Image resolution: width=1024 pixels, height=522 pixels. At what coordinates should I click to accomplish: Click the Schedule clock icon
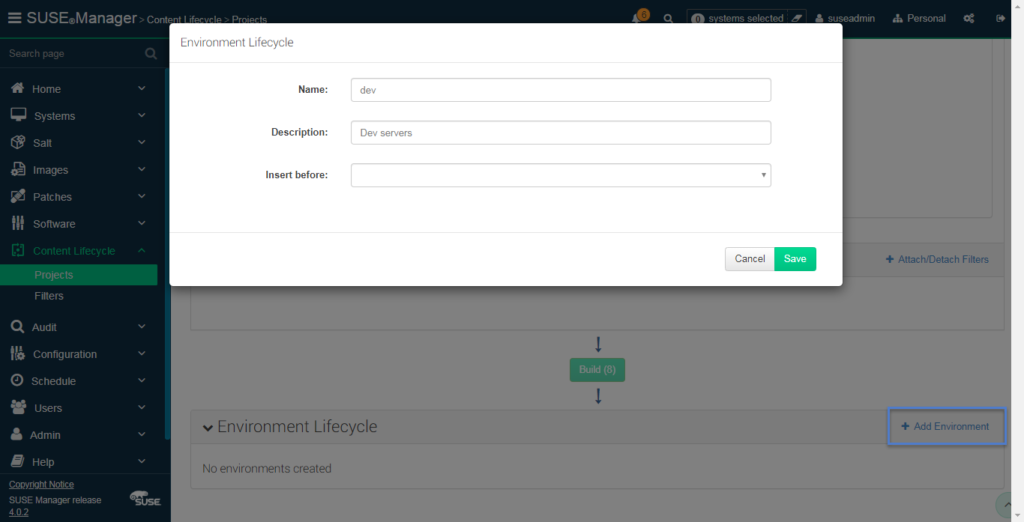17,380
